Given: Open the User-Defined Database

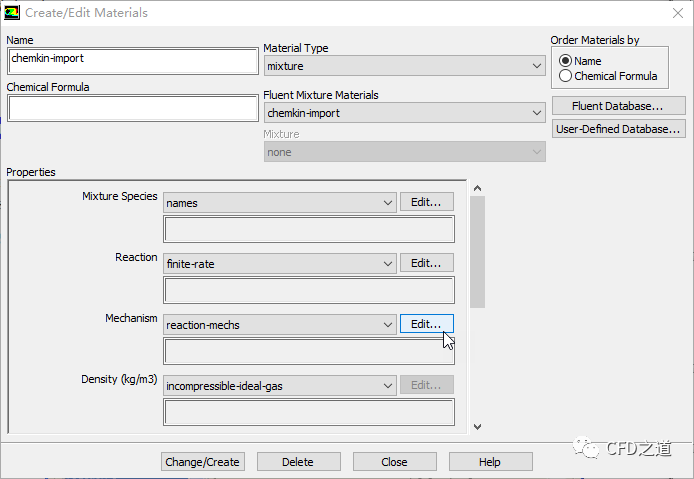Looking at the screenshot, I should pos(617,129).
